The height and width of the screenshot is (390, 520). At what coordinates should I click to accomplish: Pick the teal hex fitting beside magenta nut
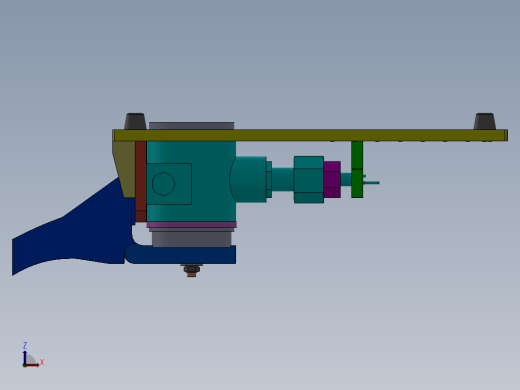[x=309, y=180]
